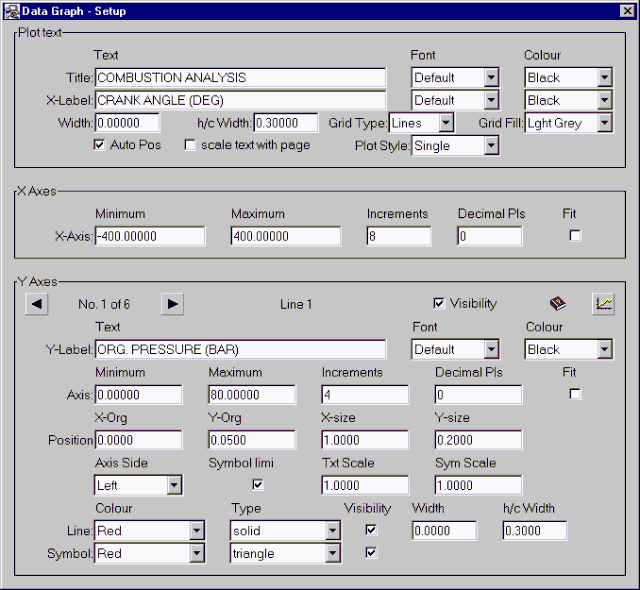Viewport: 640px width, 590px height.
Task: Toggle the Symbol limi checkbox
Action: tap(258, 484)
